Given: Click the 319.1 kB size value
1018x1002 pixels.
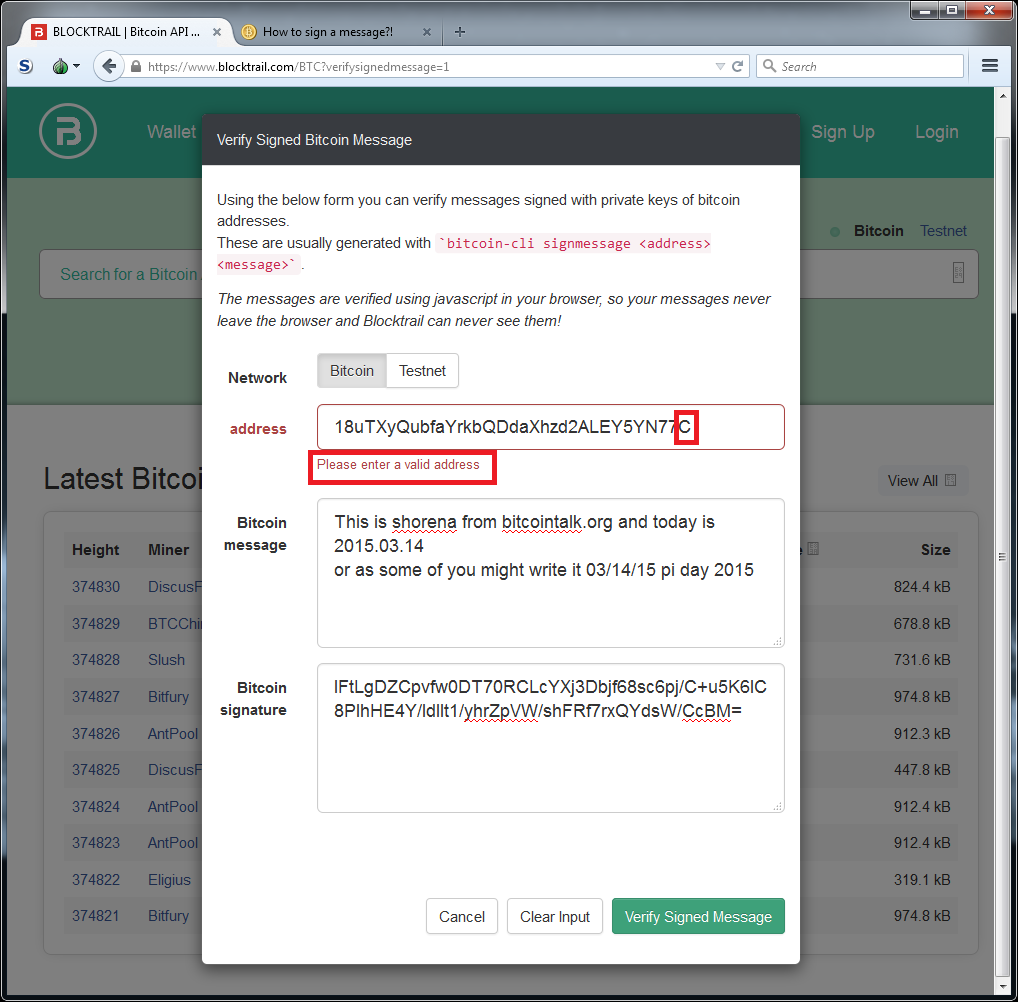Looking at the screenshot, I should (x=922, y=879).
